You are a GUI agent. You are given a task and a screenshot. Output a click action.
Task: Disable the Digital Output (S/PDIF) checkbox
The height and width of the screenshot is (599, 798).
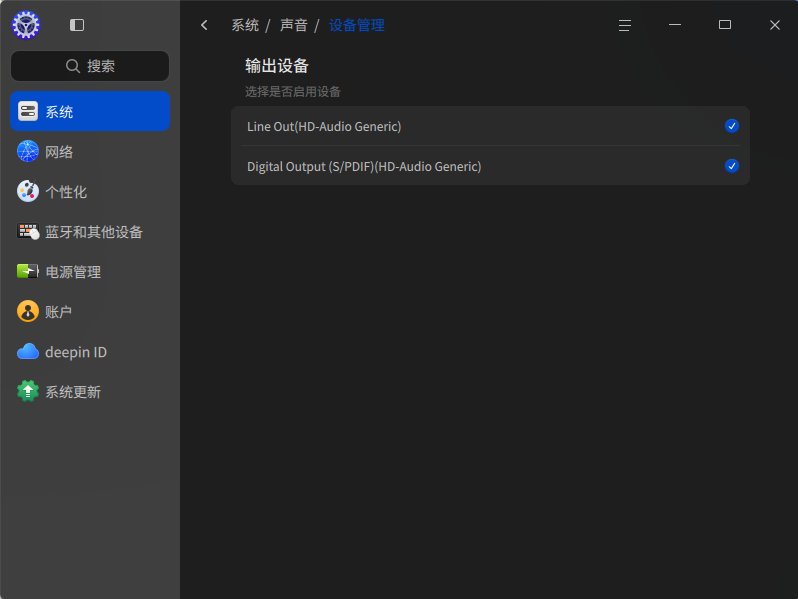click(x=731, y=166)
